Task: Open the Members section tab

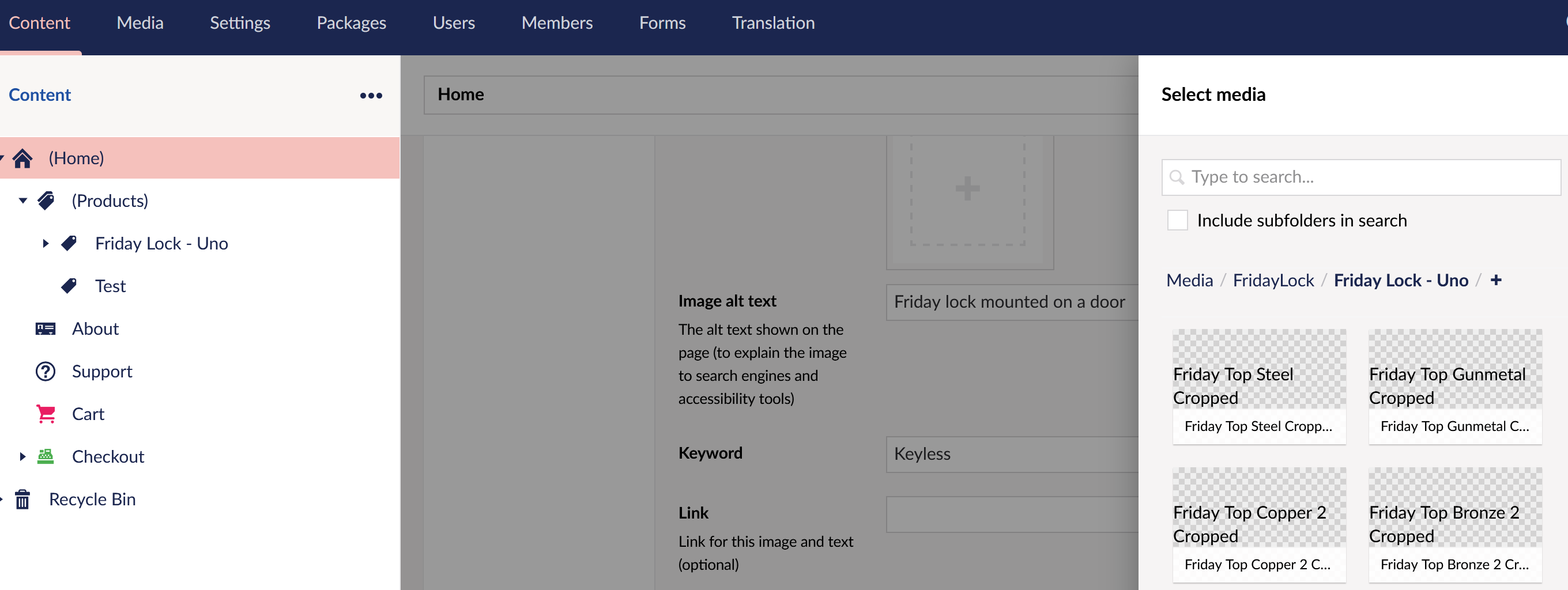Action: [x=557, y=23]
